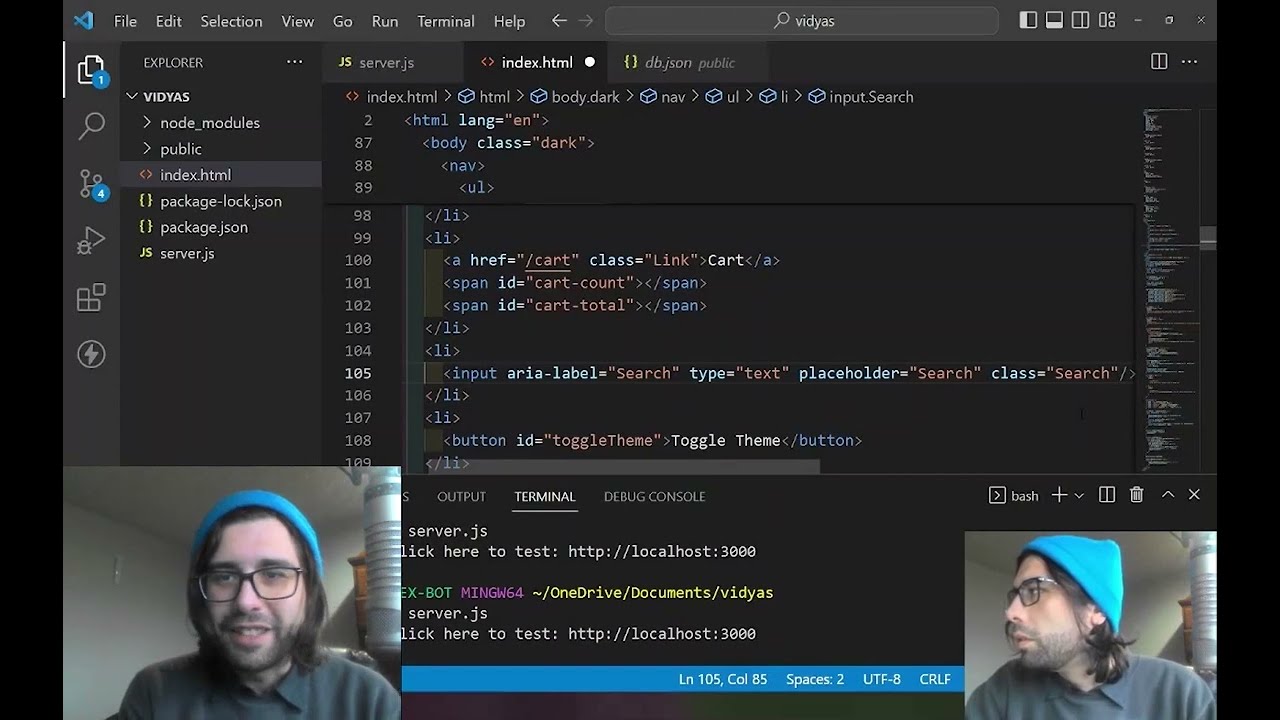Select the bash terminal label

tap(1014, 495)
